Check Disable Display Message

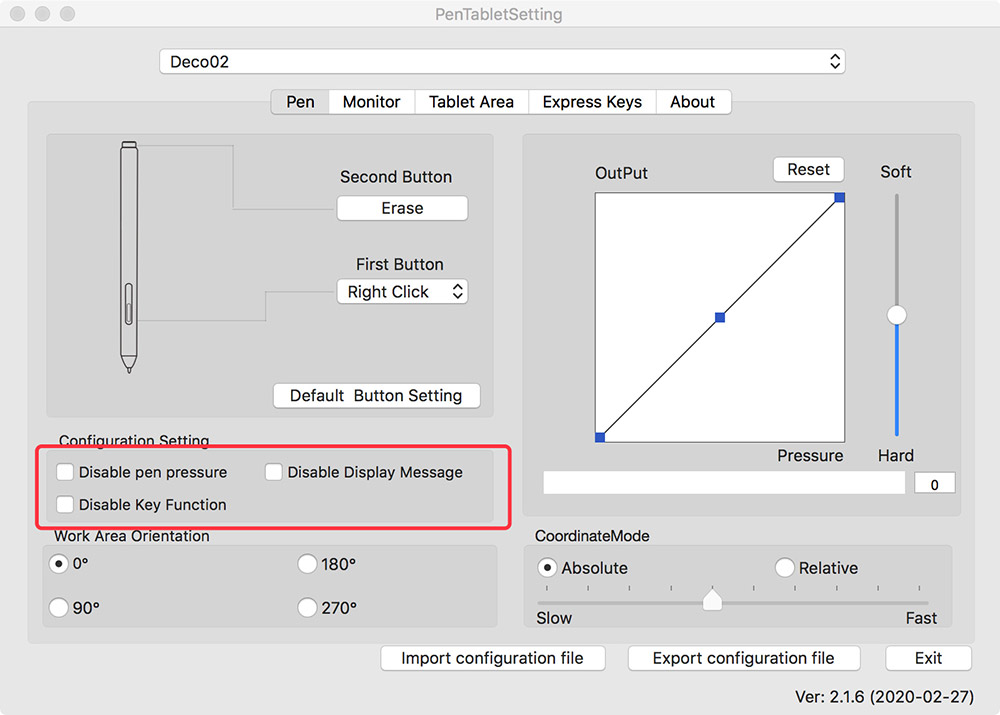(x=274, y=472)
